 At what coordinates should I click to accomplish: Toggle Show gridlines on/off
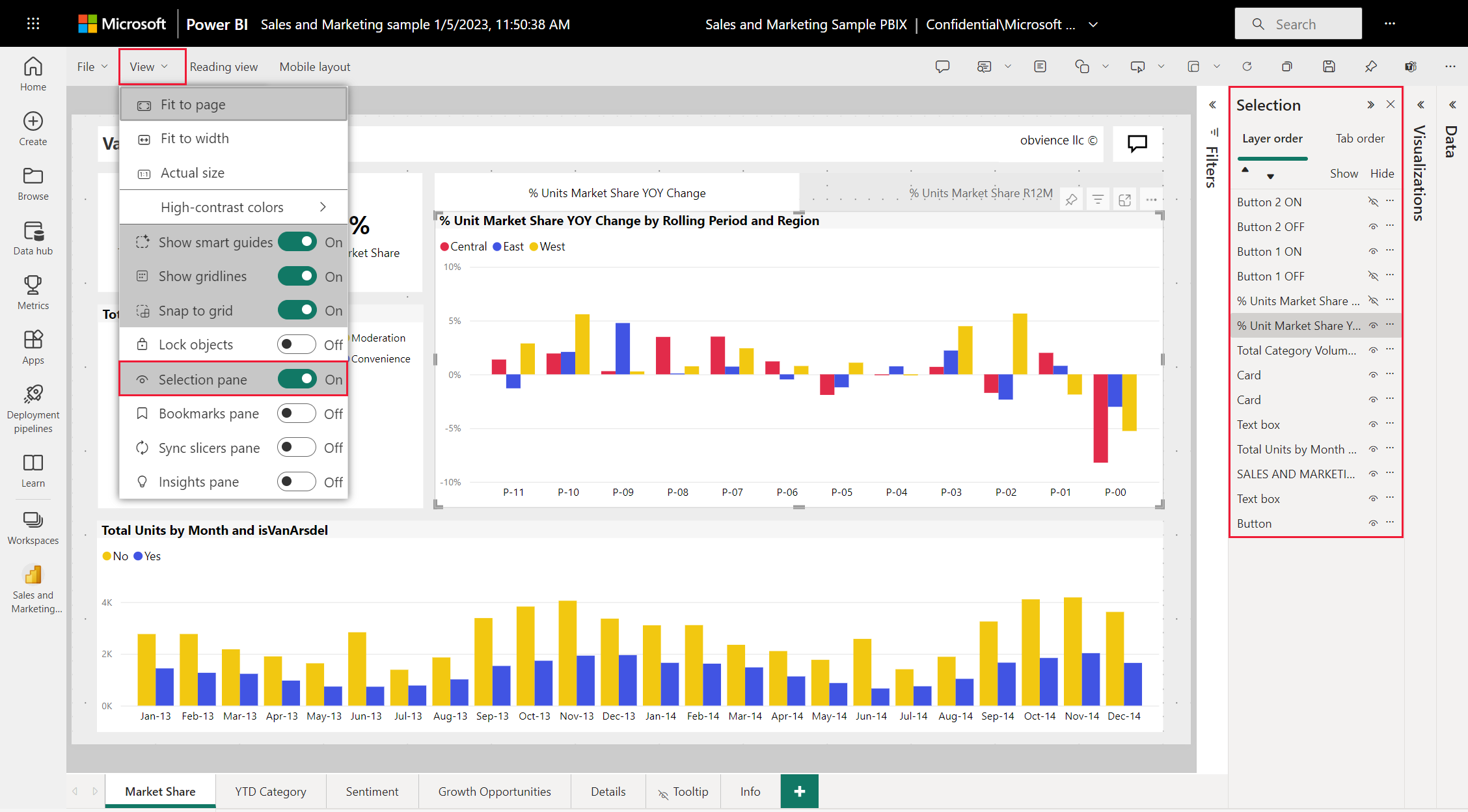(x=299, y=276)
